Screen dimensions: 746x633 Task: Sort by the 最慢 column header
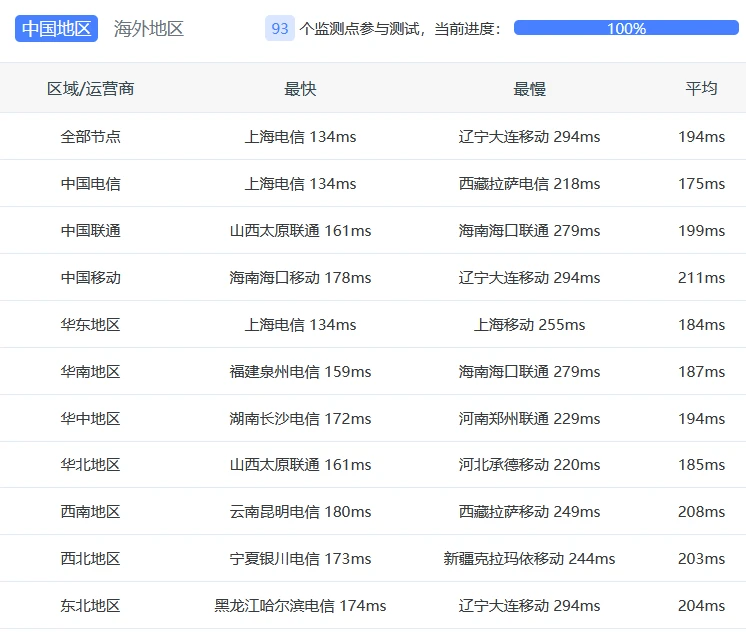click(529, 89)
